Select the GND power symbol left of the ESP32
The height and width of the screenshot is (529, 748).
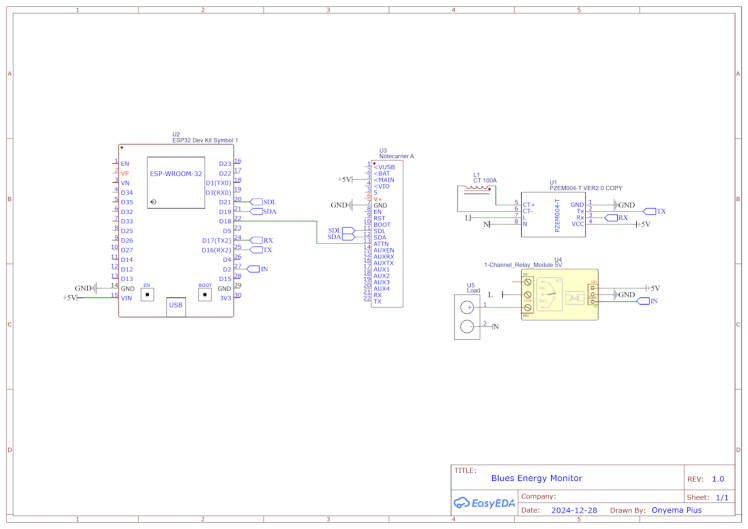pos(85,288)
